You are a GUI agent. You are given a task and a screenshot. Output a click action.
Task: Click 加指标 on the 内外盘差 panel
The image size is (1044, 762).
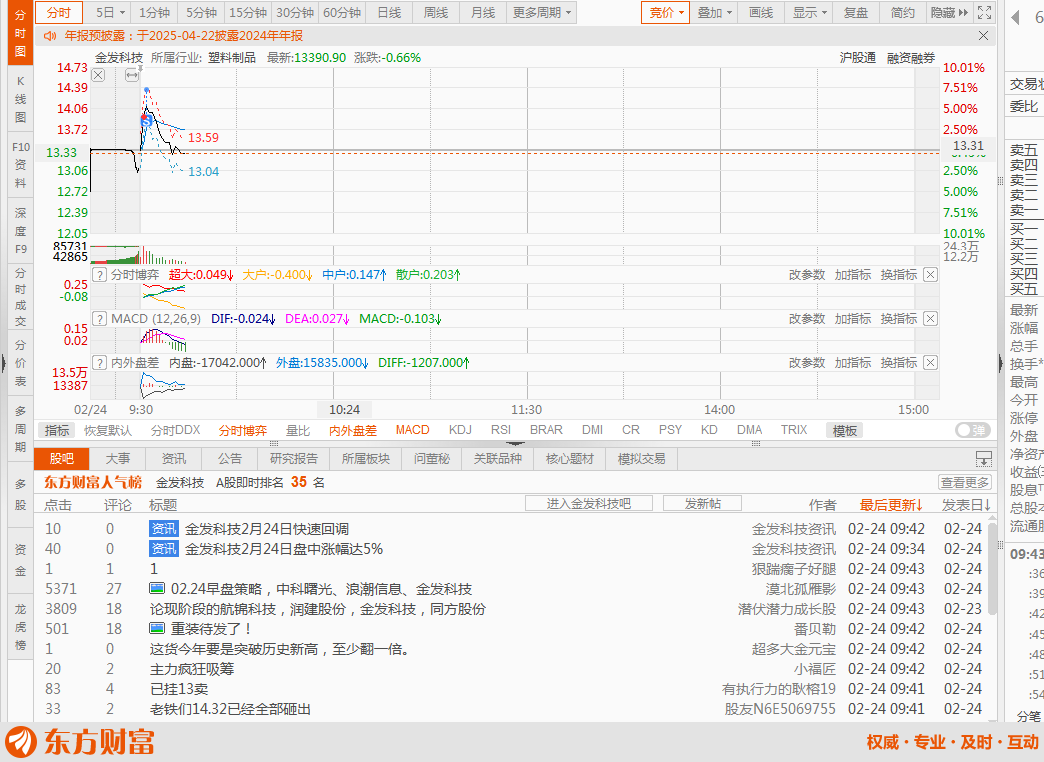pyautogui.click(x=852, y=363)
